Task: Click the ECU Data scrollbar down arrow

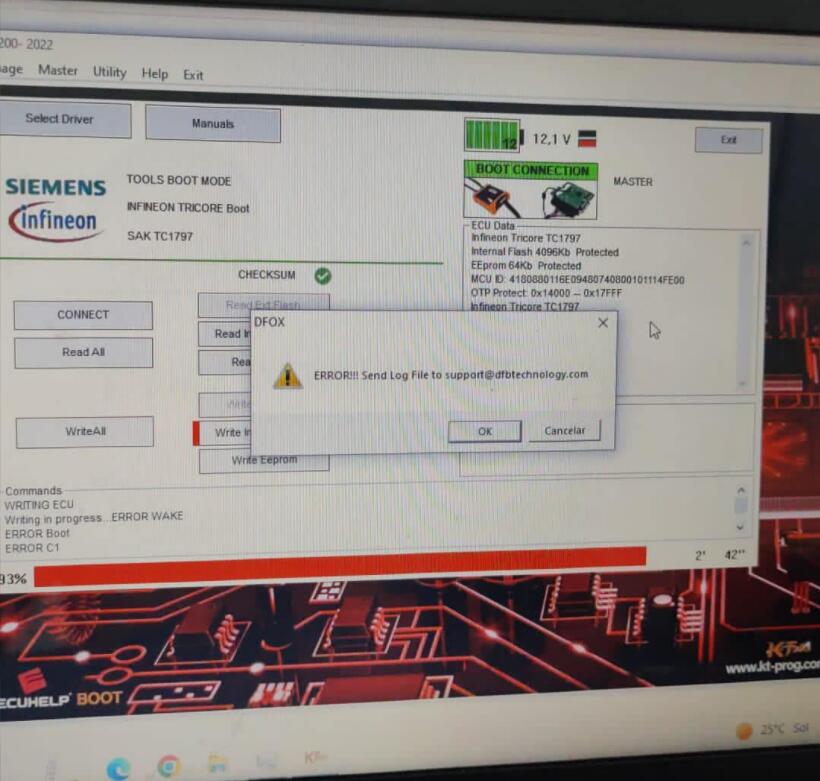Action: (742, 383)
